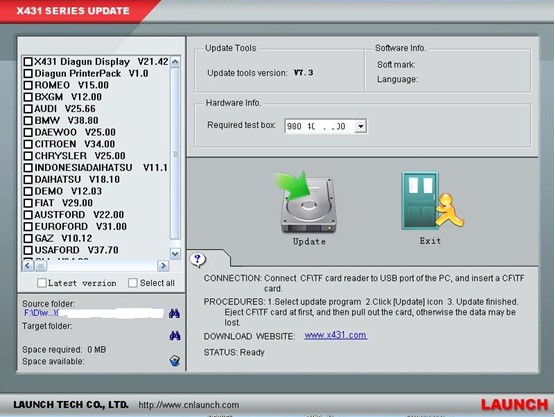The height and width of the screenshot is (417, 555).
Task: Click the LAUNCH logo at bottom right
Action: (514, 405)
